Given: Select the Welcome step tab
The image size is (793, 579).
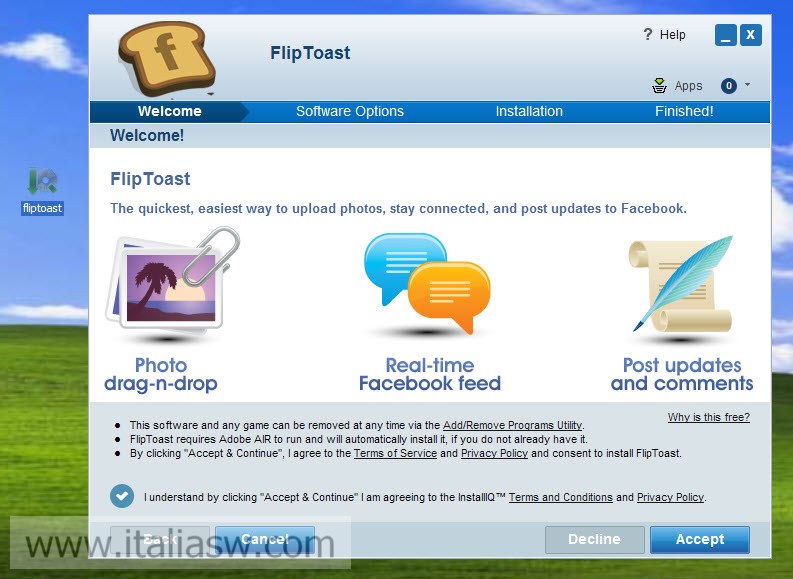Looking at the screenshot, I should (x=169, y=111).
